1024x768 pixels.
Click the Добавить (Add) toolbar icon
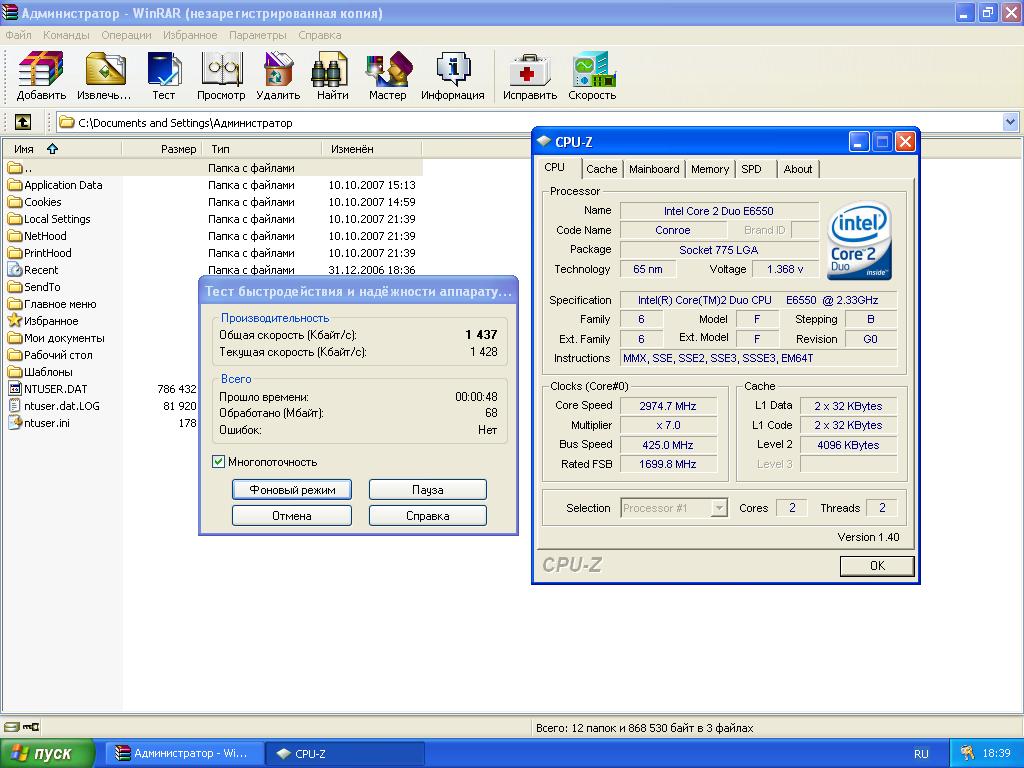[41, 76]
